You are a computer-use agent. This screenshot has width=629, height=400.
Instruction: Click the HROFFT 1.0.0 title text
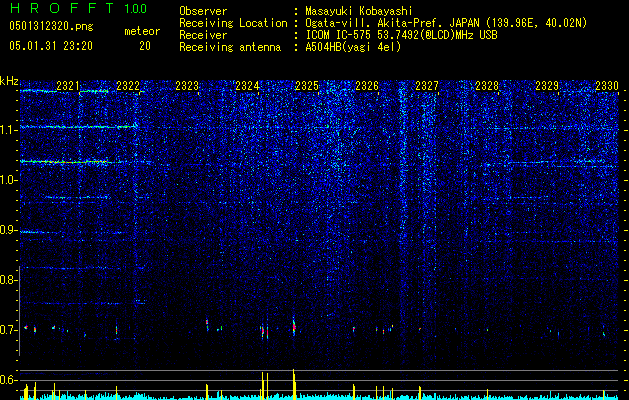click(x=79, y=8)
